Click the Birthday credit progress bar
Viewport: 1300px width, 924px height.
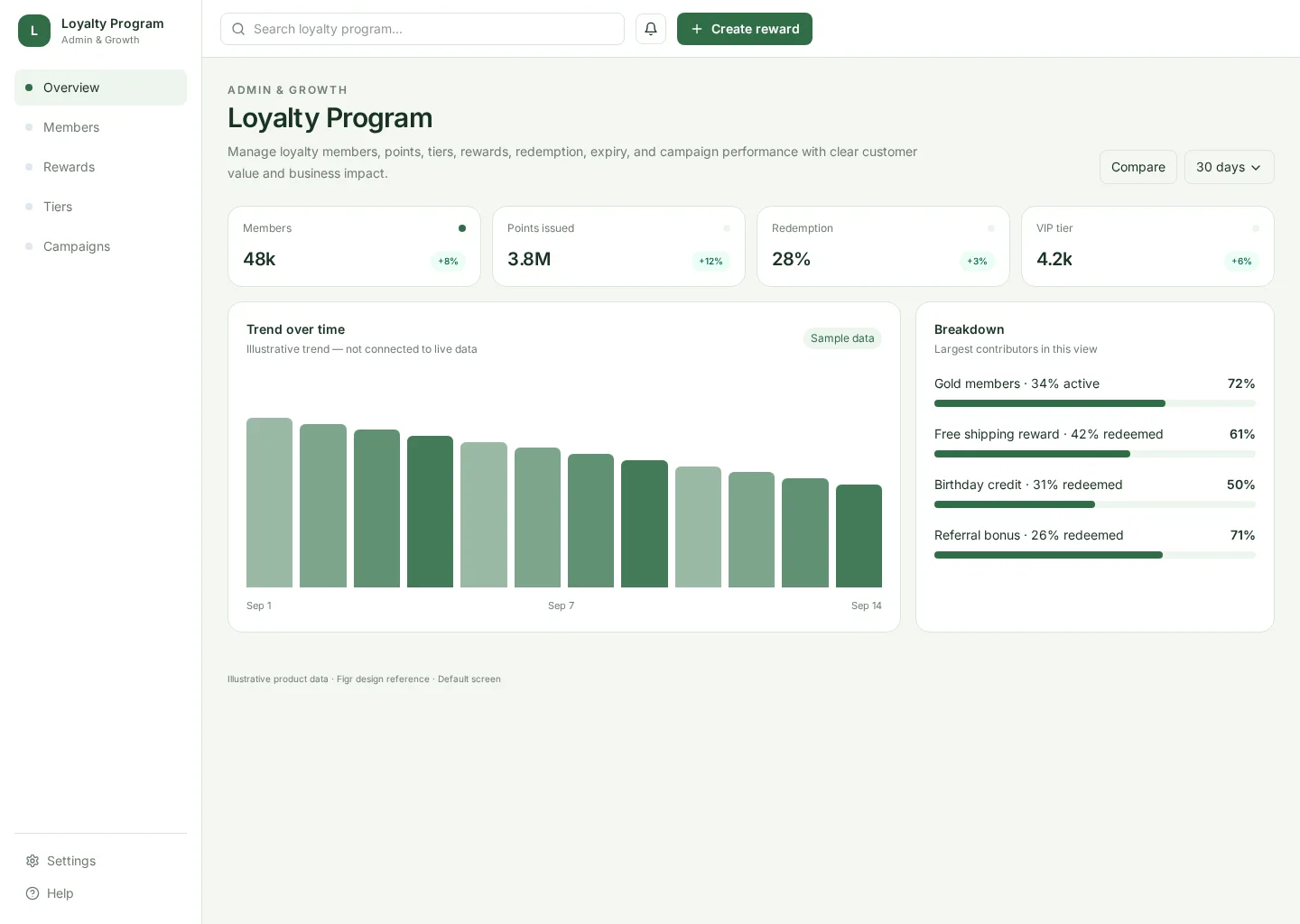(1094, 504)
